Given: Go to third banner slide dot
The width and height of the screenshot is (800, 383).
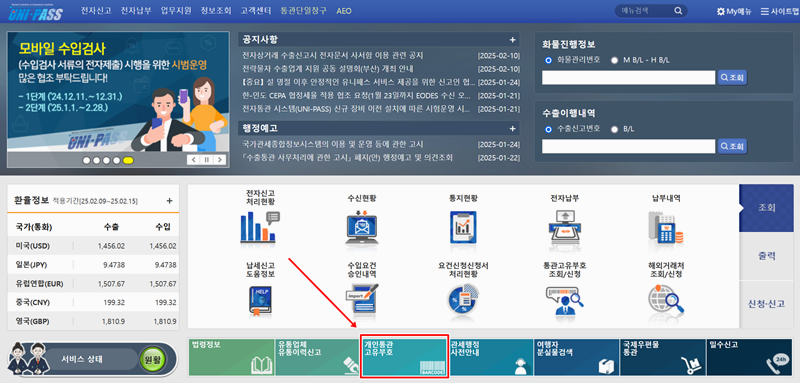Looking at the screenshot, I should pos(106,160).
